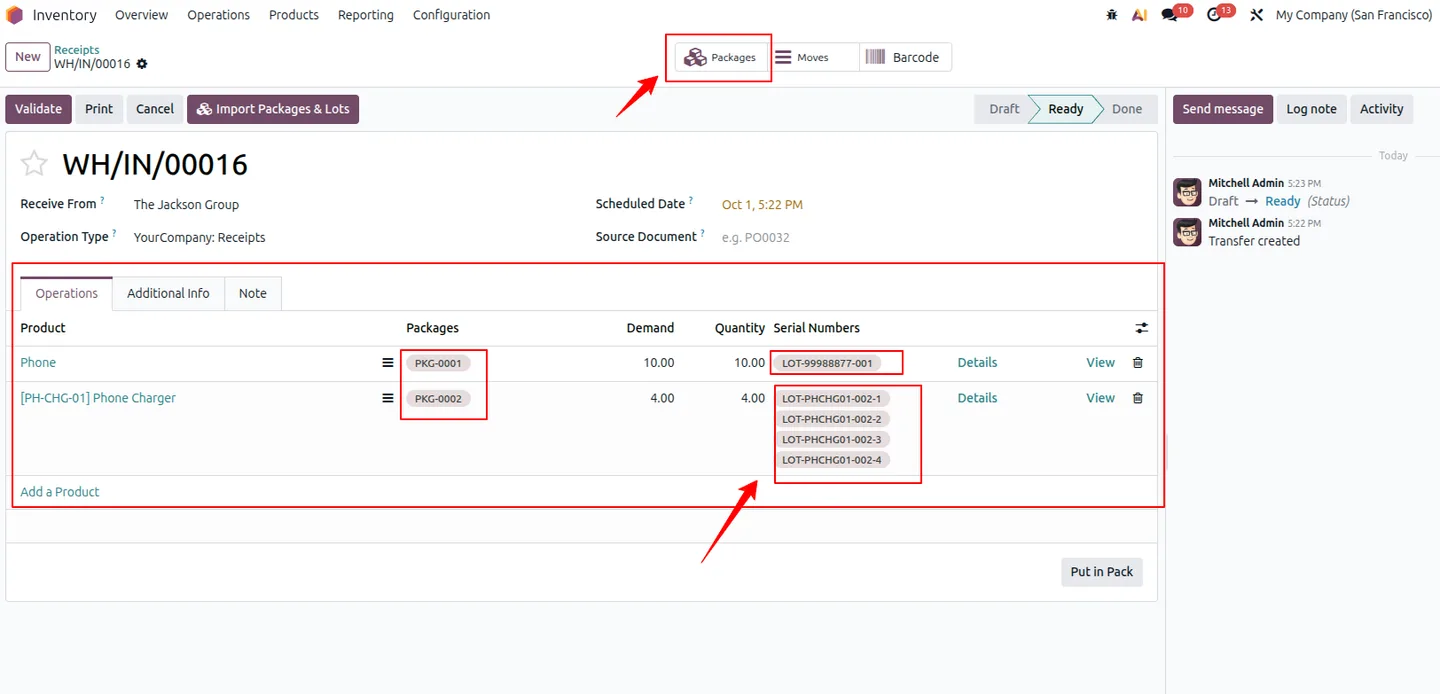This screenshot has height=694, width=1440.
Task: Click serial tag LOT-PHCHG01-002-3
Action: point(832,440)
